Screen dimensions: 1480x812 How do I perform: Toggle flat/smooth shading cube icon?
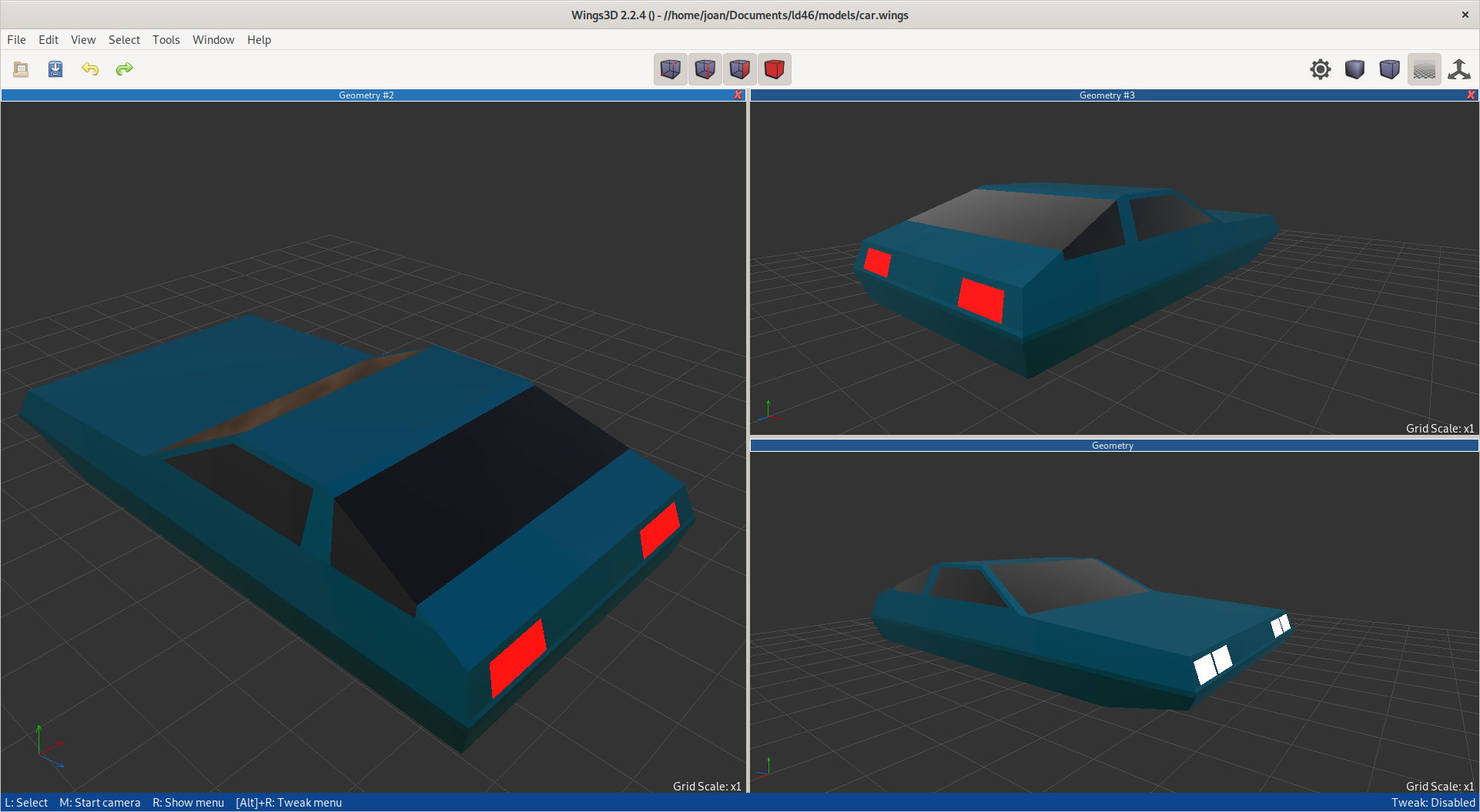[1355, 69]
